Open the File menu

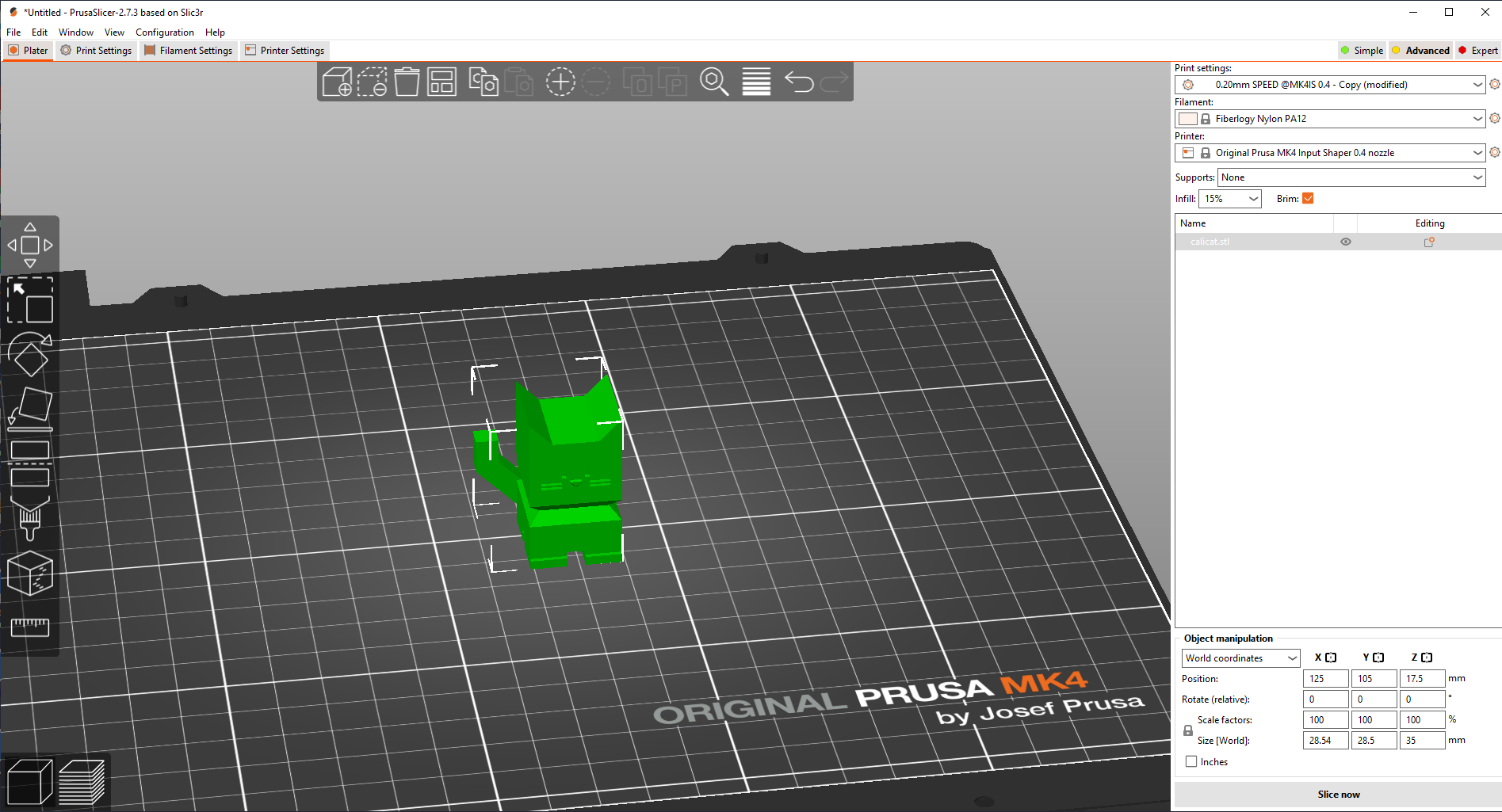[13, 32]
